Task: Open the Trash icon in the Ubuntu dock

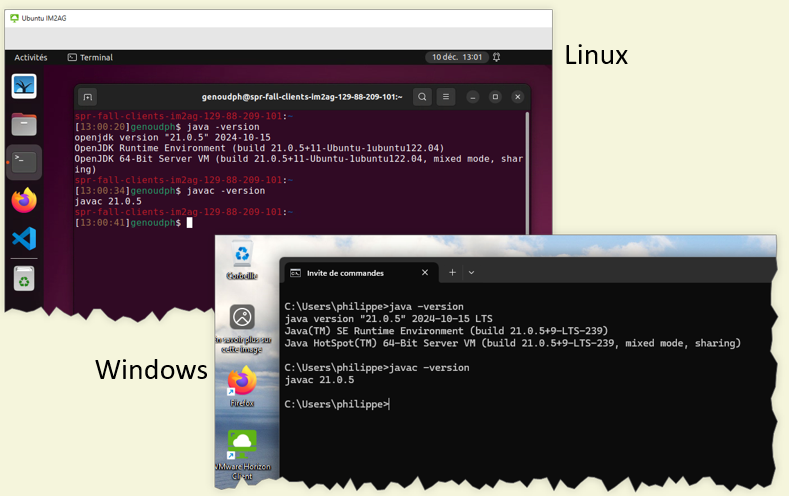Action: pyautogui.click(x=24, y=280)
